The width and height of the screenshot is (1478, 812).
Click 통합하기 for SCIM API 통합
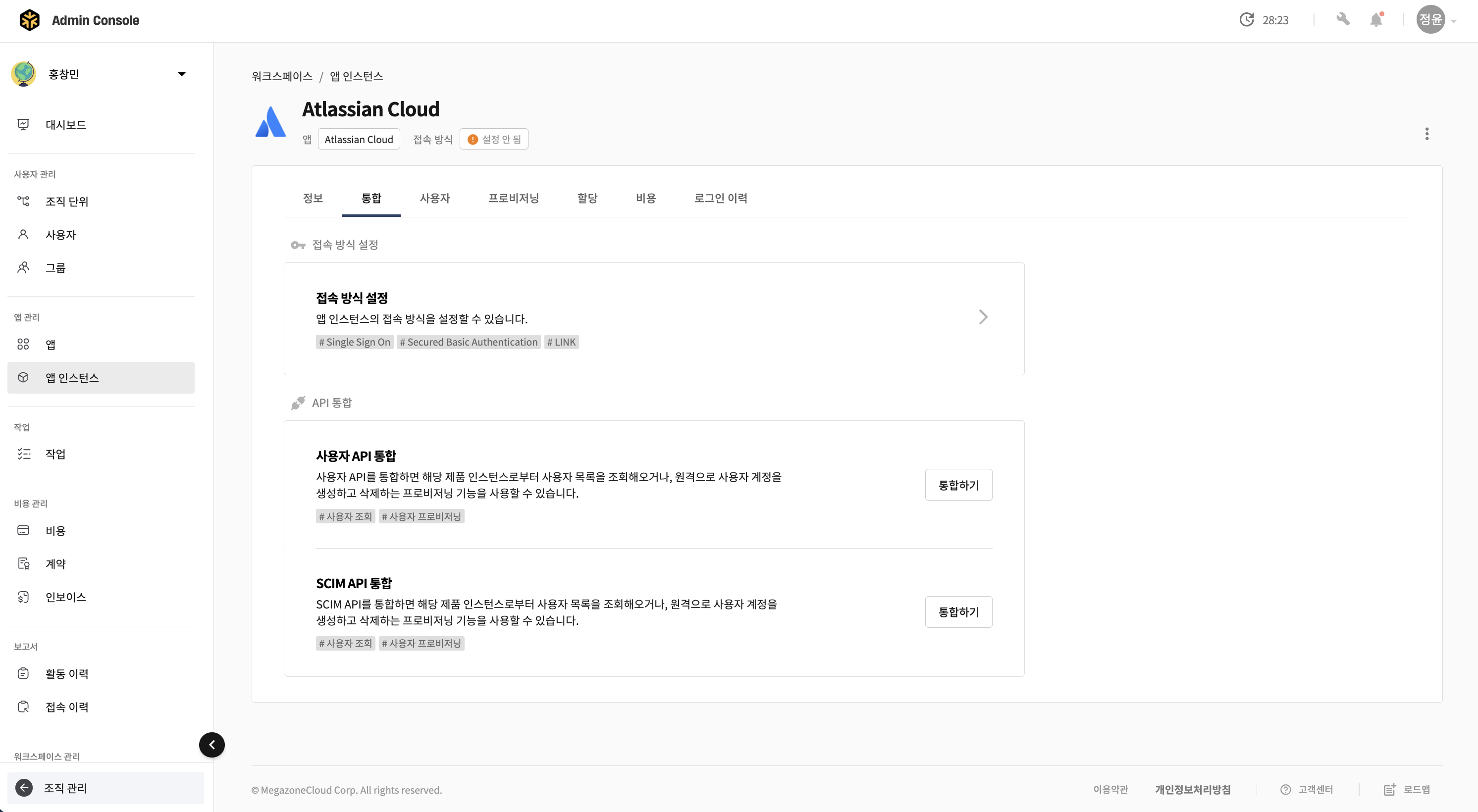coord(958,612)
